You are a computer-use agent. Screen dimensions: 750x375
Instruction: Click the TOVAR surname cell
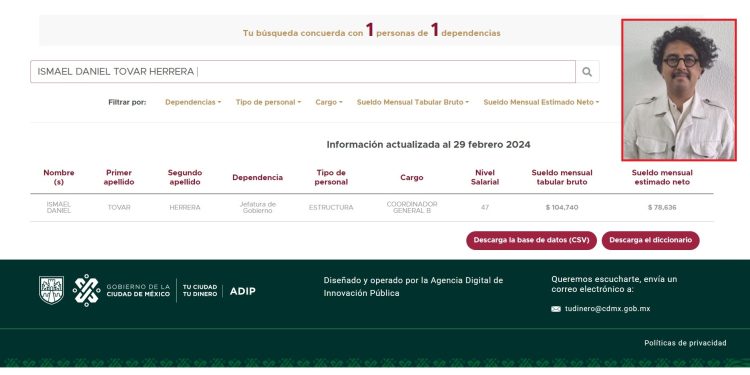(119, 208)
